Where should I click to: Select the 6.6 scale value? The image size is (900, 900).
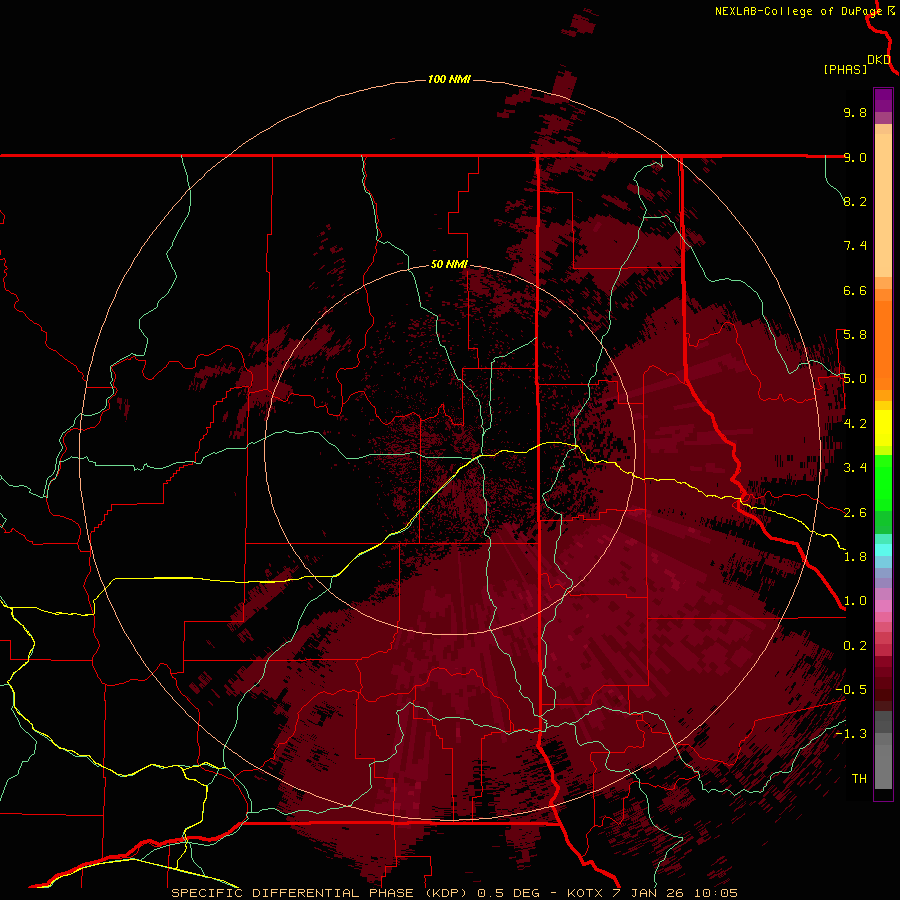coord(855,290)
